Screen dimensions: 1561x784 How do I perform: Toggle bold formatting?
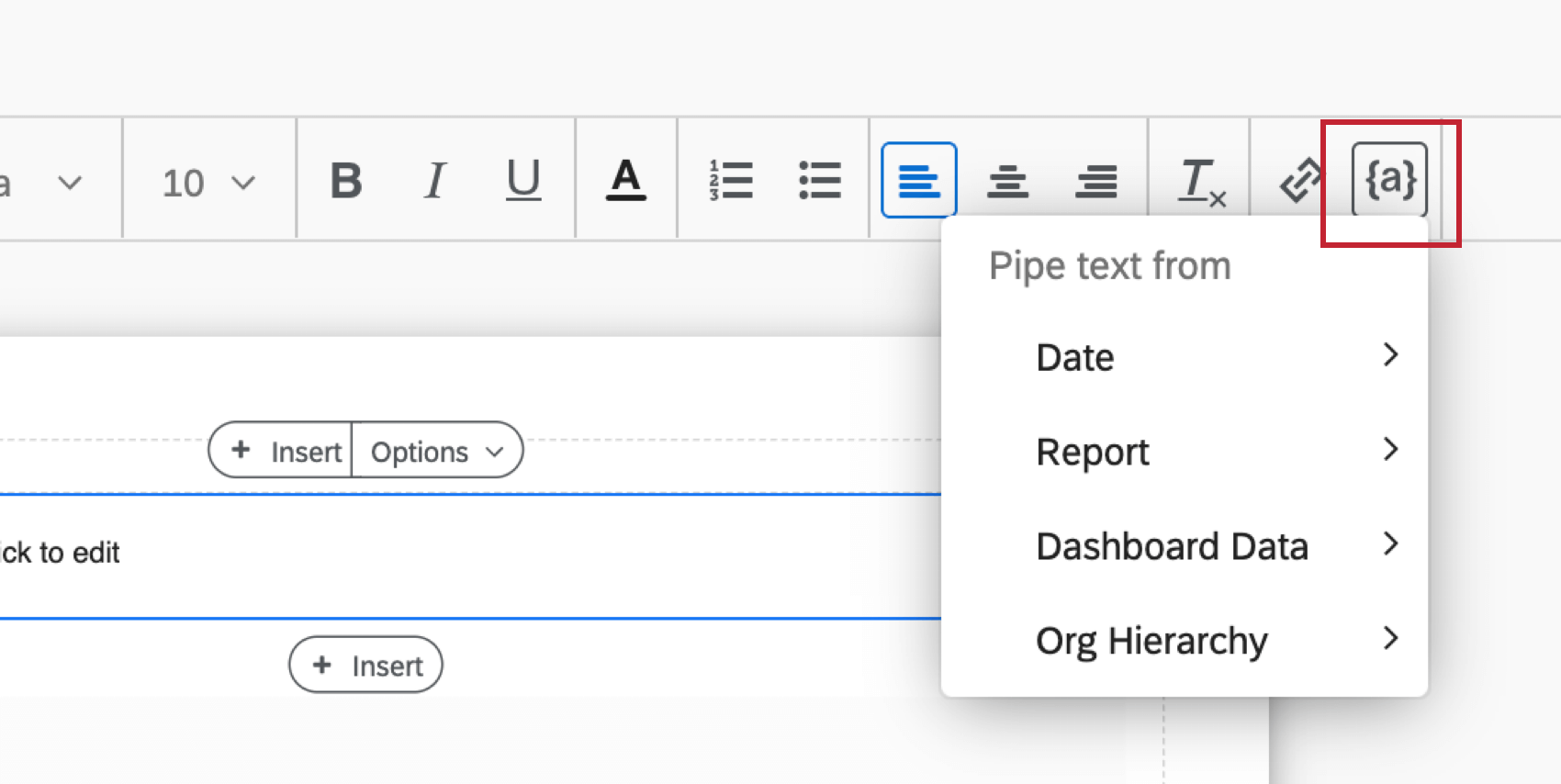(x=346, y=180)
